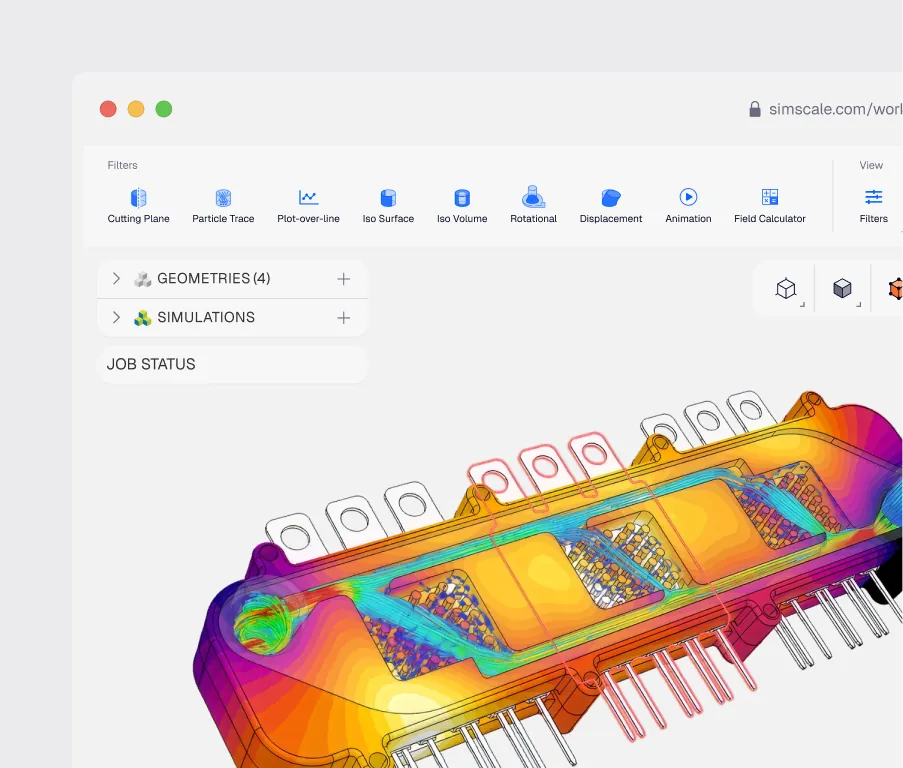Viewport: 903px width, 768px height.
Task: Choose the Rotational filter
Action: pos(533,205)
